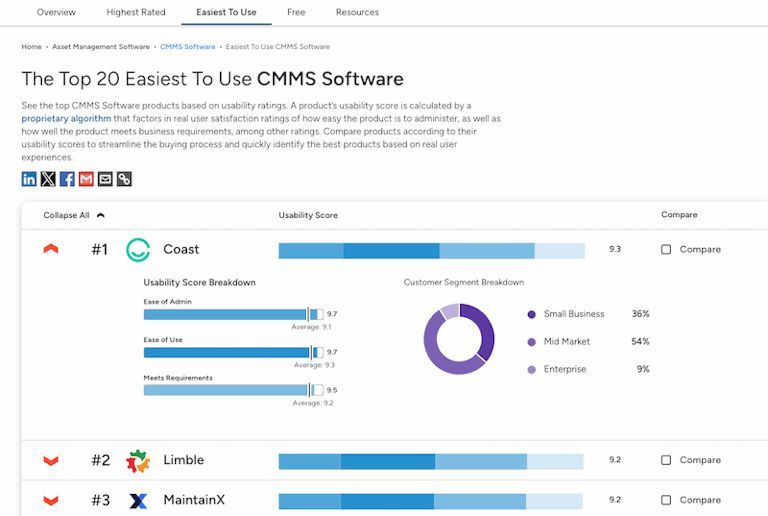Click Easiest To Use CMMS Software breadcrumb
The height and width of the screenshot is (516, 768).
(x=278, y=47)
